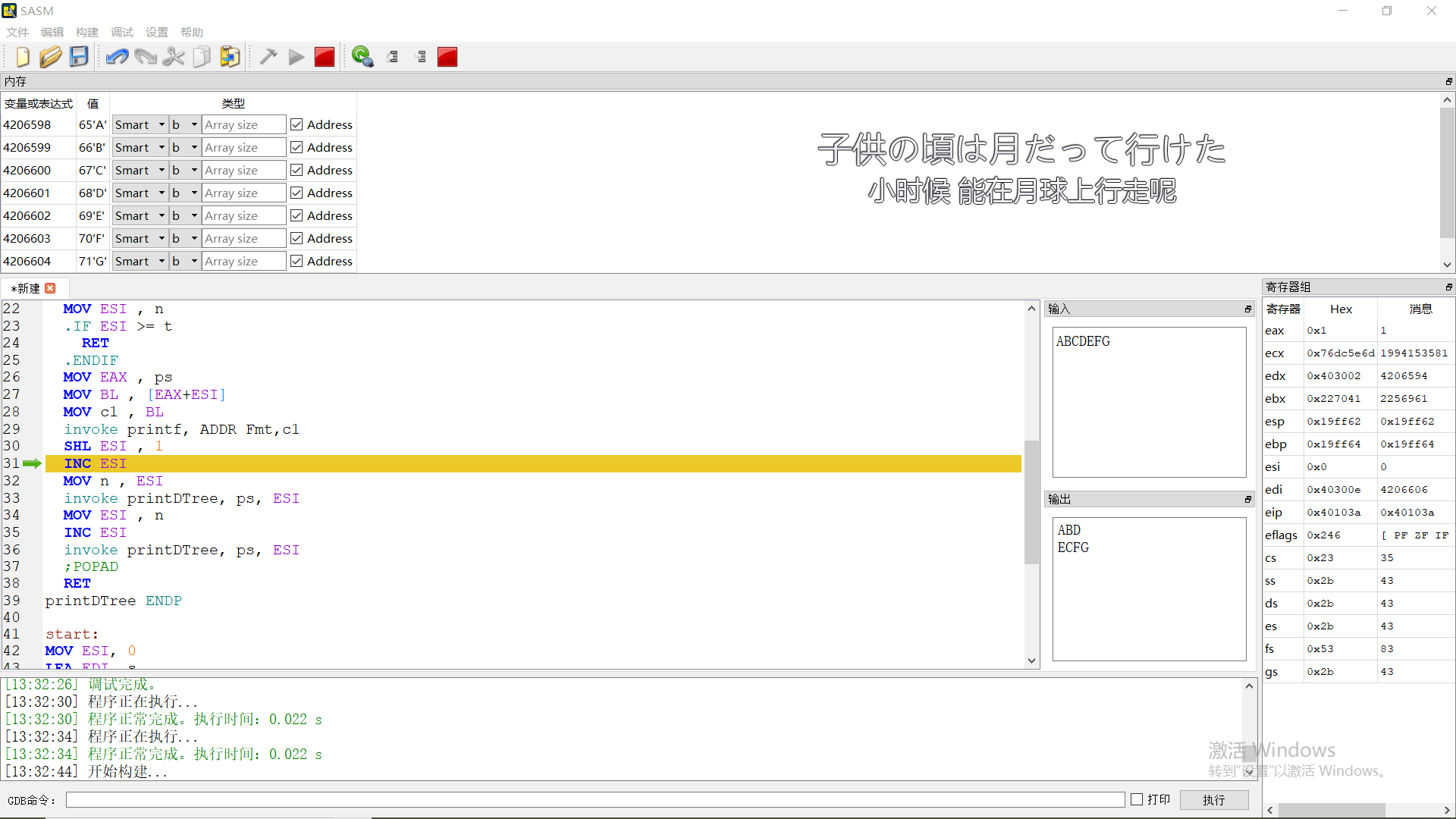The image size is (1456, 819).
Task: Close the 新建 editor tab
Action: click(x=51, y=288)
